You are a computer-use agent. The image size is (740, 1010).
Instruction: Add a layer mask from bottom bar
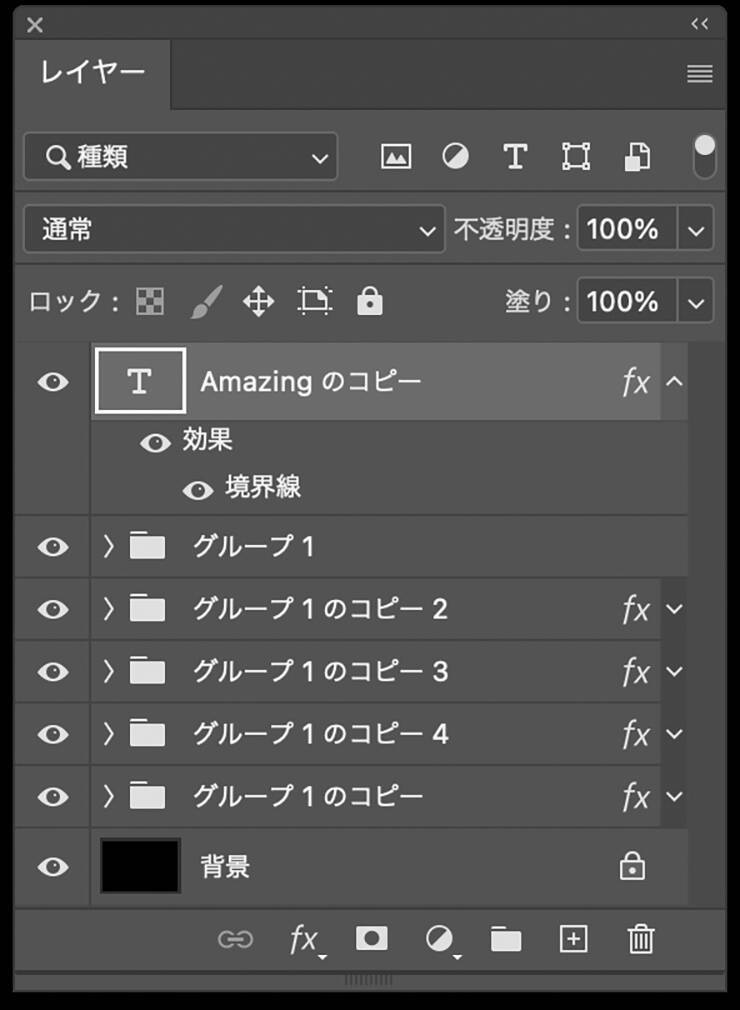[372, 939]
